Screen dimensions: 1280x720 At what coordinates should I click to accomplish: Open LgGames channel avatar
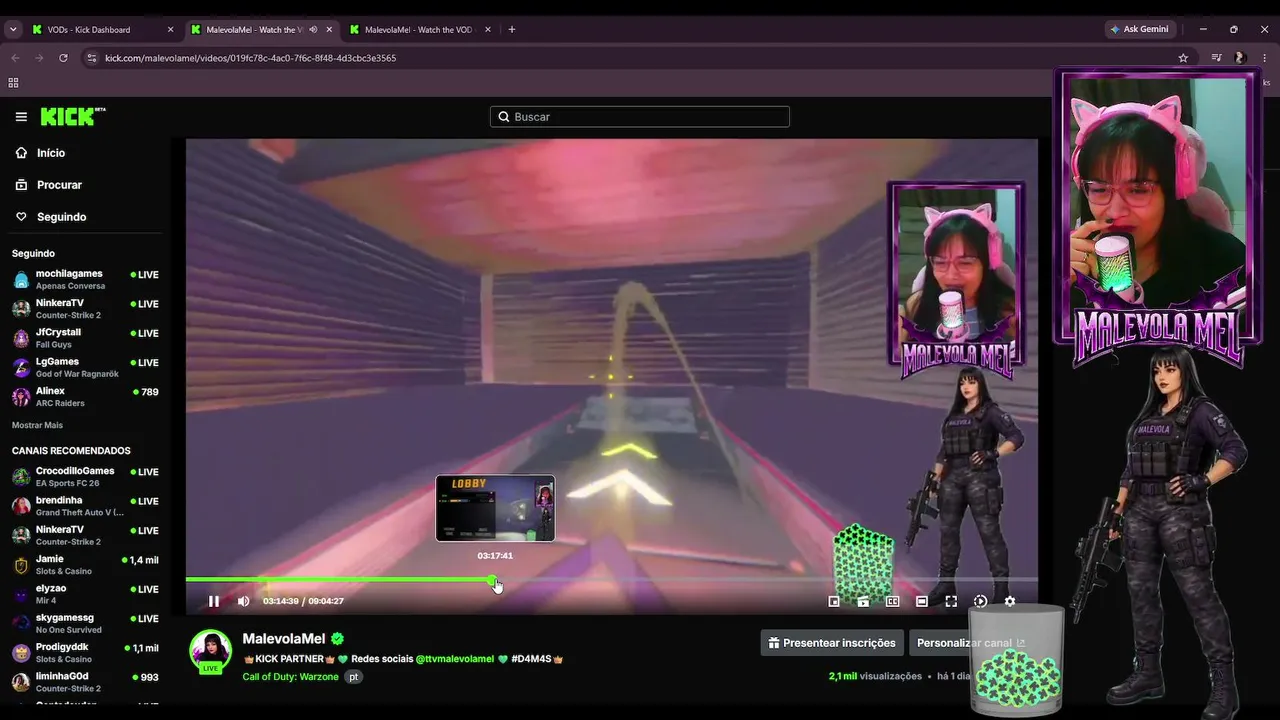point(21,367)
